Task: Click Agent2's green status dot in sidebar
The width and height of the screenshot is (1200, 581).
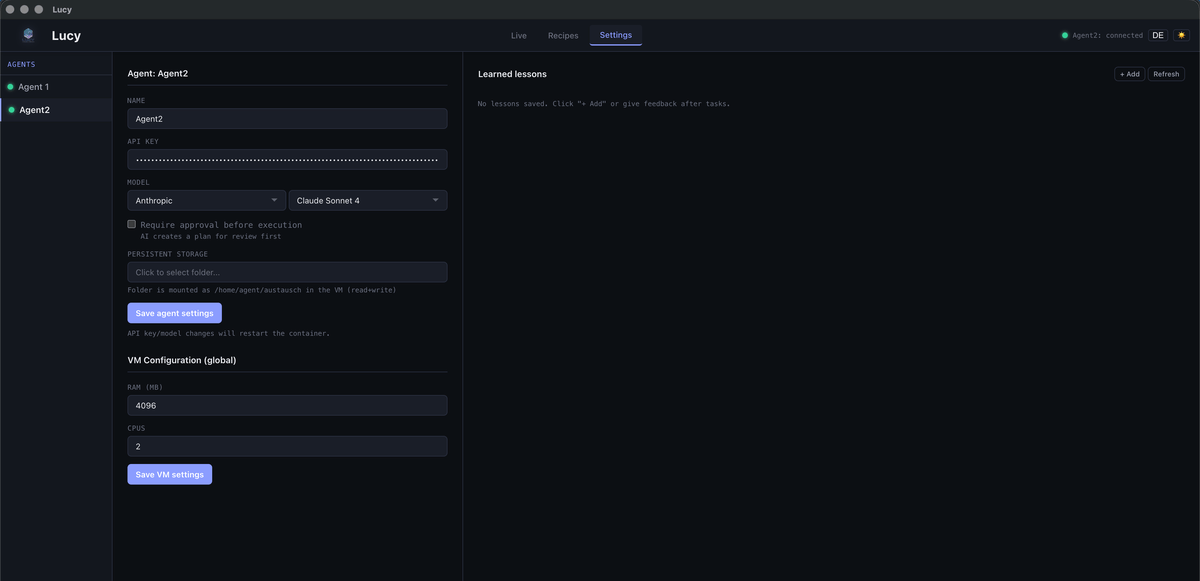Action: (x=11, y=109)
